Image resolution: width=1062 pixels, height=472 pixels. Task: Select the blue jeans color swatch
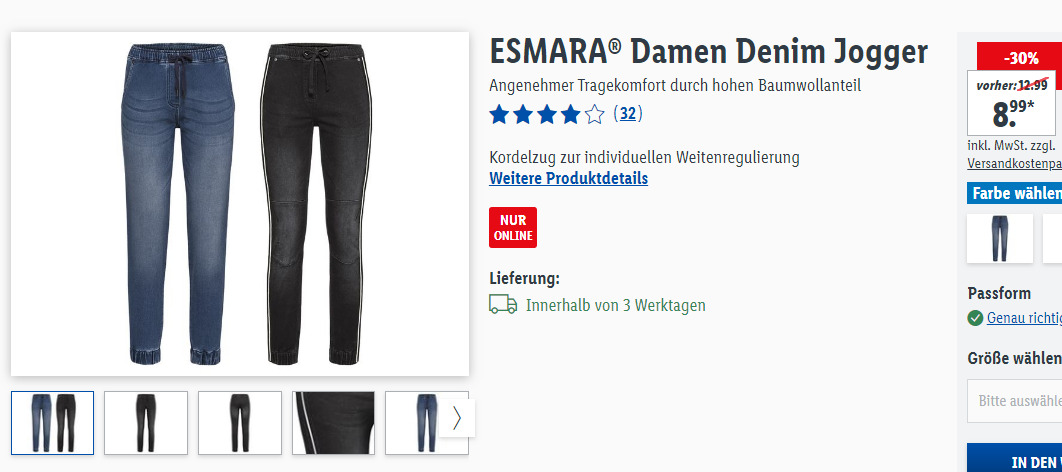pos(1000,238)
